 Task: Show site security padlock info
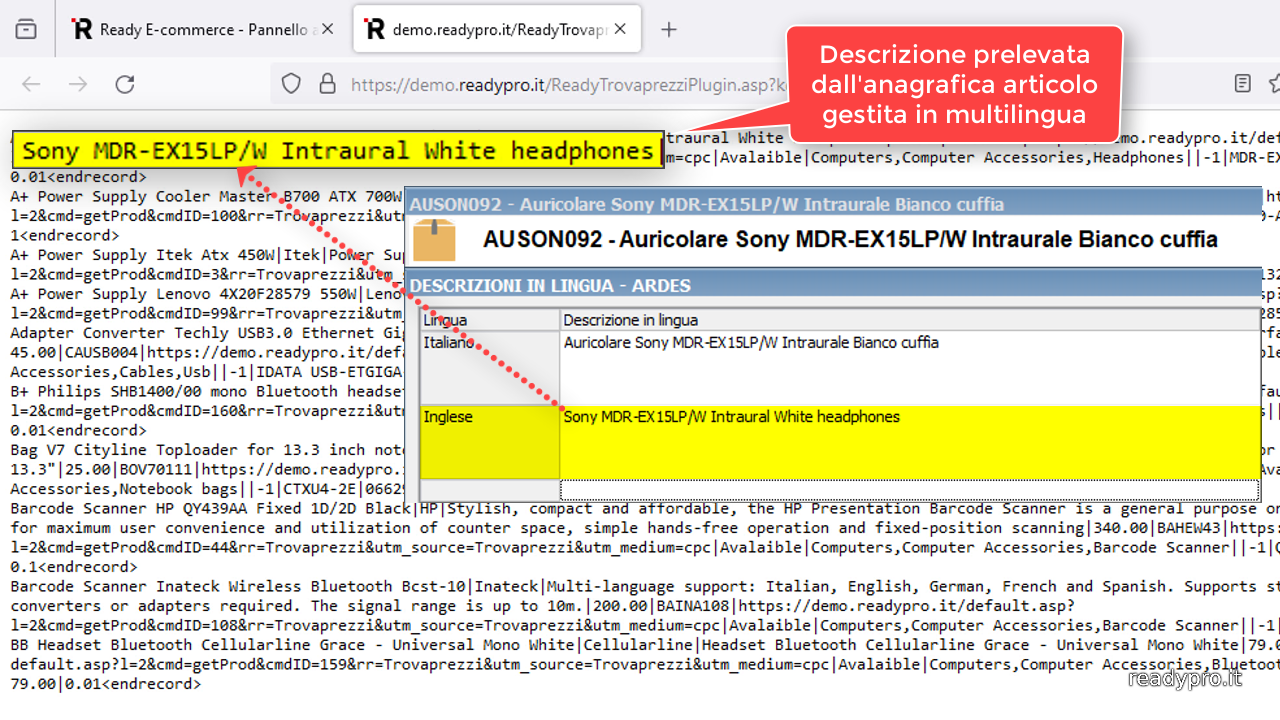point(327,84)
